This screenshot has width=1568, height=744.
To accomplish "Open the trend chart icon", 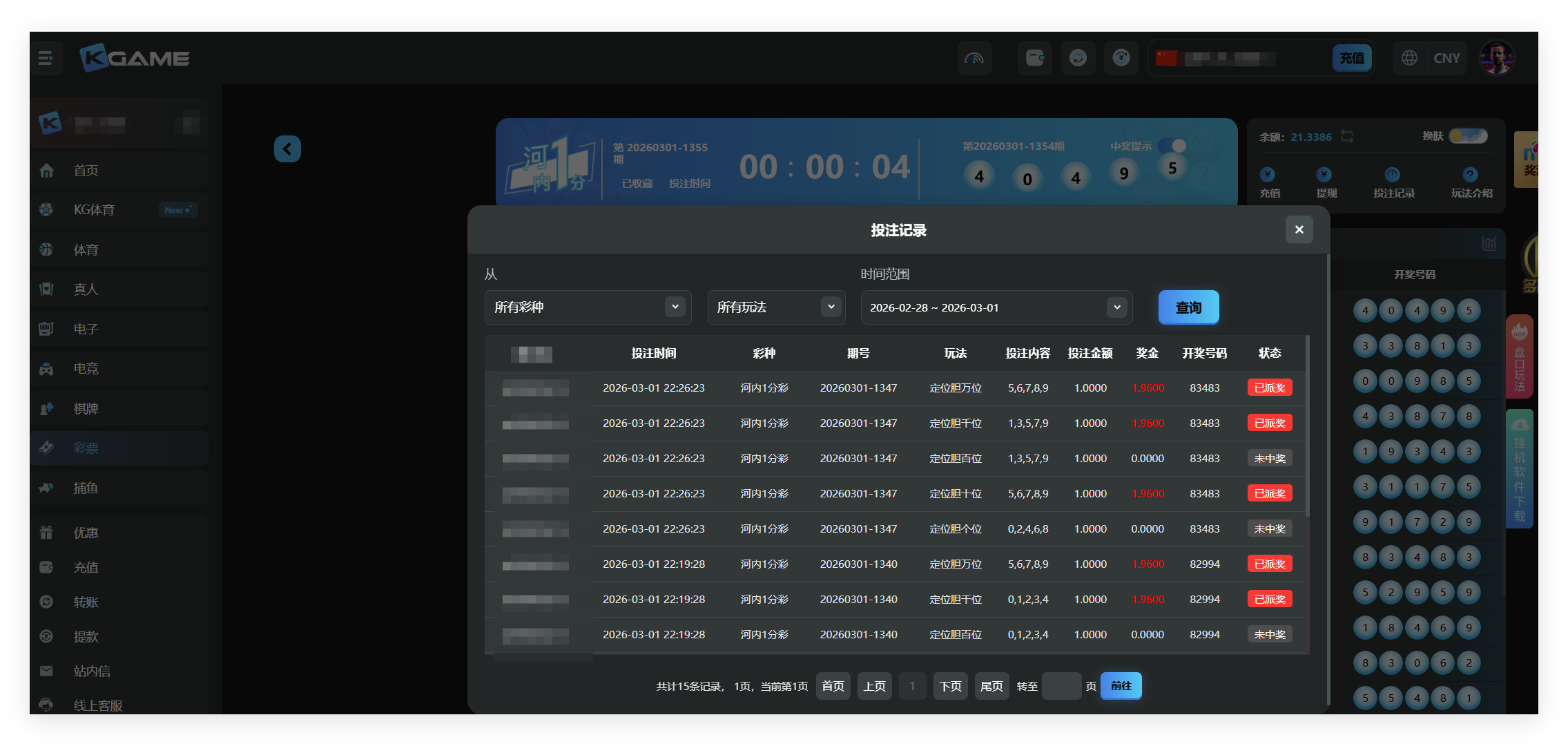I will point(1489,243).
